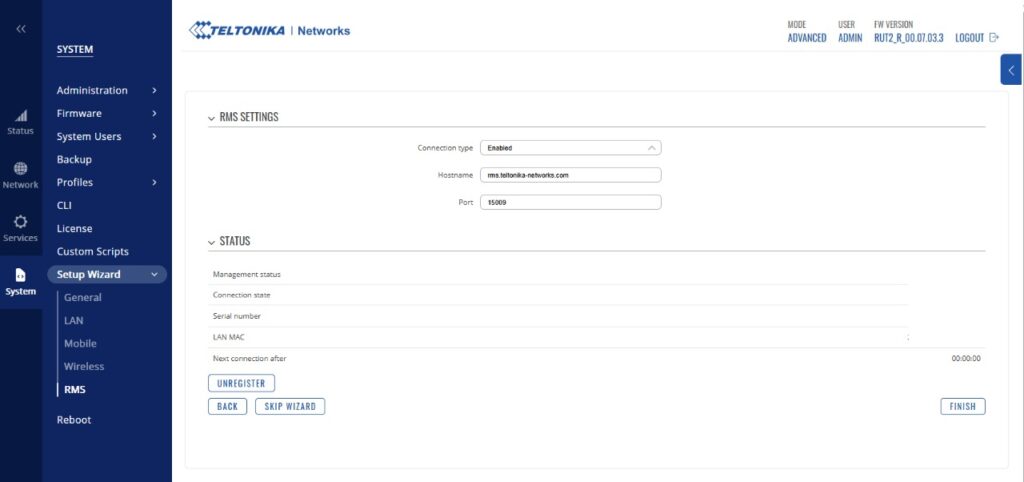This screenshot has width=1024, height=482.
Task: Collapse the sidebar with double chevron icon
Action: (21, 28)
